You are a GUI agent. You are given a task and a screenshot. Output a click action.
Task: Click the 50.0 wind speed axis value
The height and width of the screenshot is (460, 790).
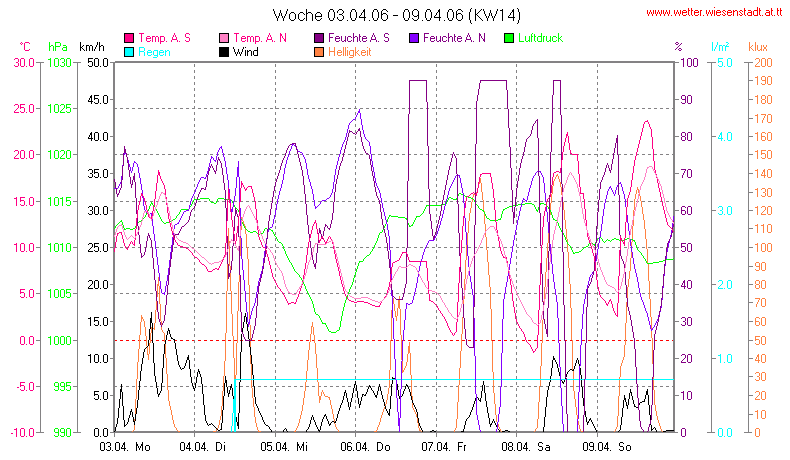click(98, 63)
